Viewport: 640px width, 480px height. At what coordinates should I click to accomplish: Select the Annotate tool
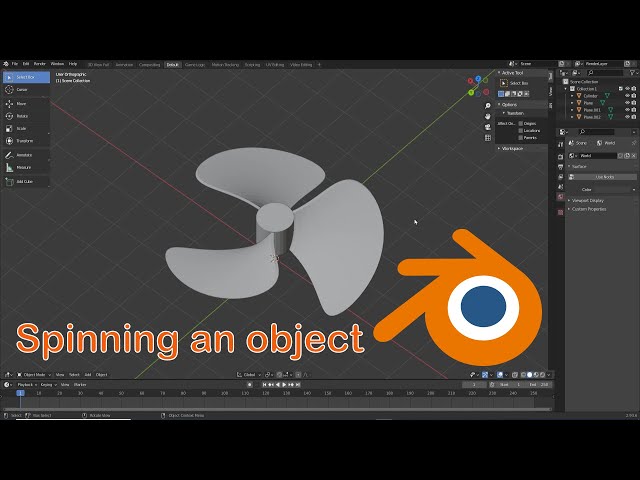pyautogui.click(x=26, y=155)
